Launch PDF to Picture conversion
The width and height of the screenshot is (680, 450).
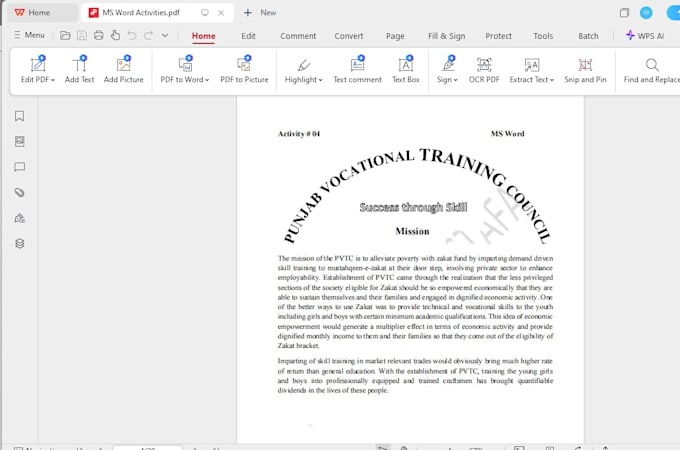[x=244, y=70]
